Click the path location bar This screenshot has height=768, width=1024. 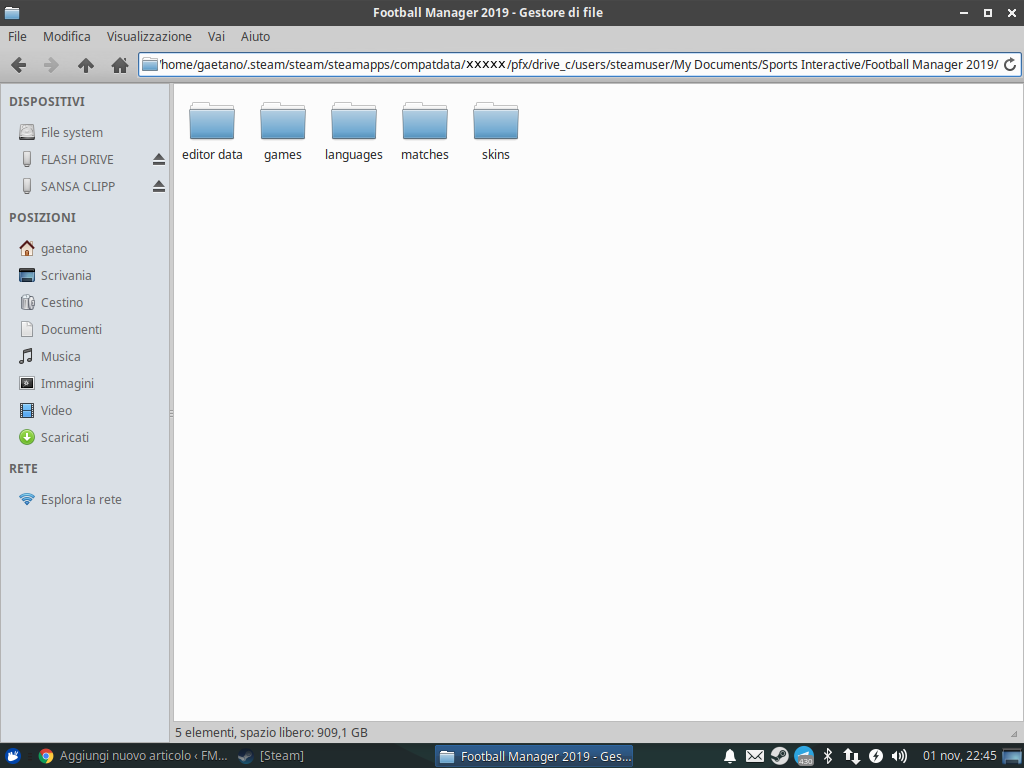579,65
